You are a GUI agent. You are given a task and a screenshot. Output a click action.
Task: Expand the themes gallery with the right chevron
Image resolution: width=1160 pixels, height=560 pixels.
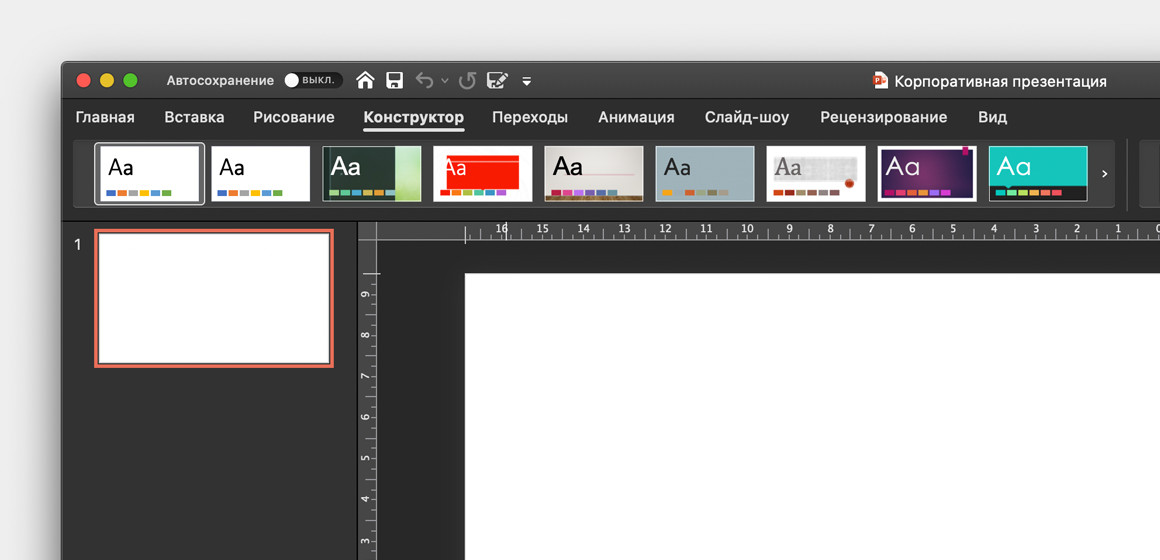tap(1105, 174)
